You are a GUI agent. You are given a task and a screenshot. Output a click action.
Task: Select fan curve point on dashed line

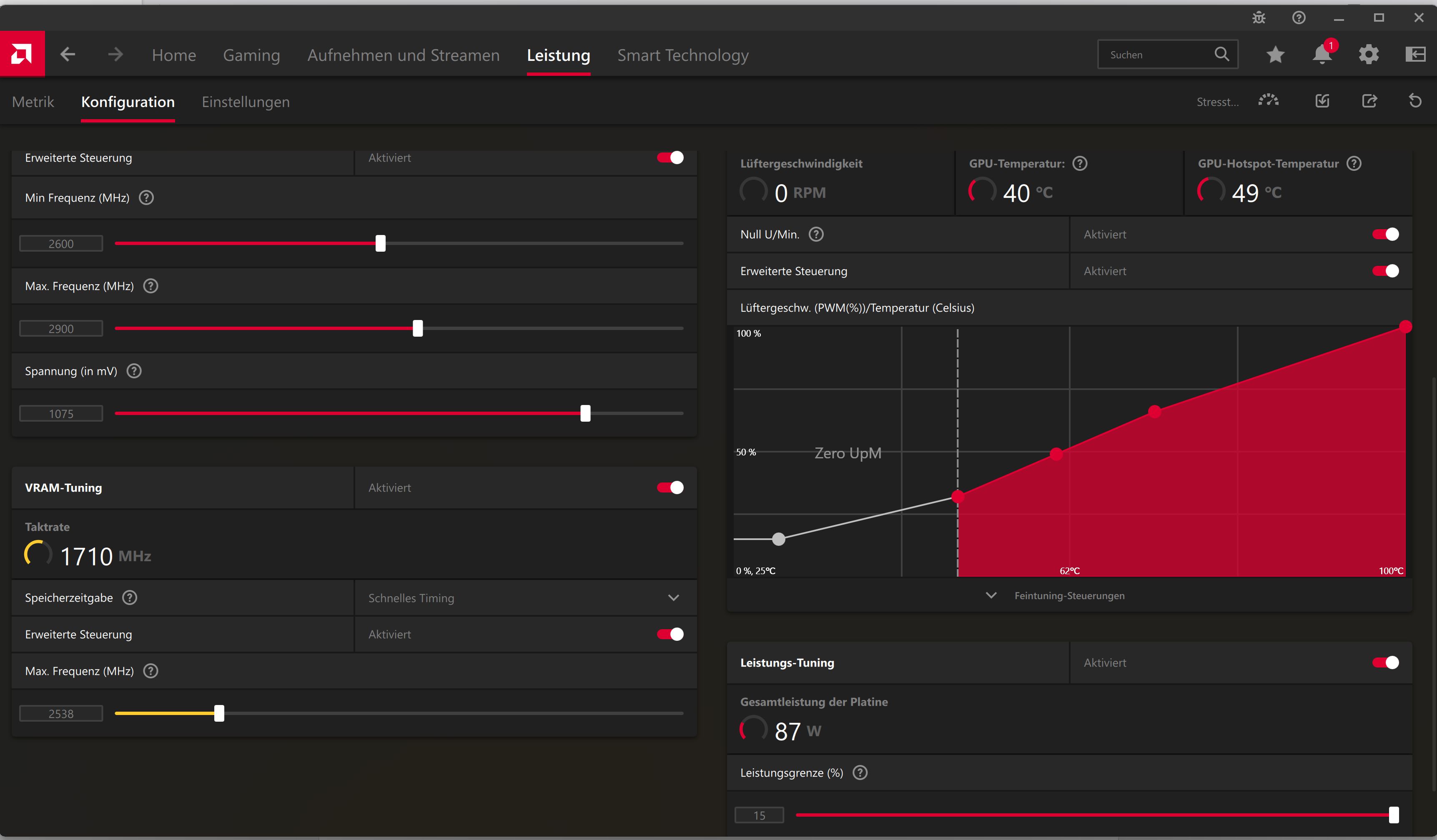tap(958, 497)
